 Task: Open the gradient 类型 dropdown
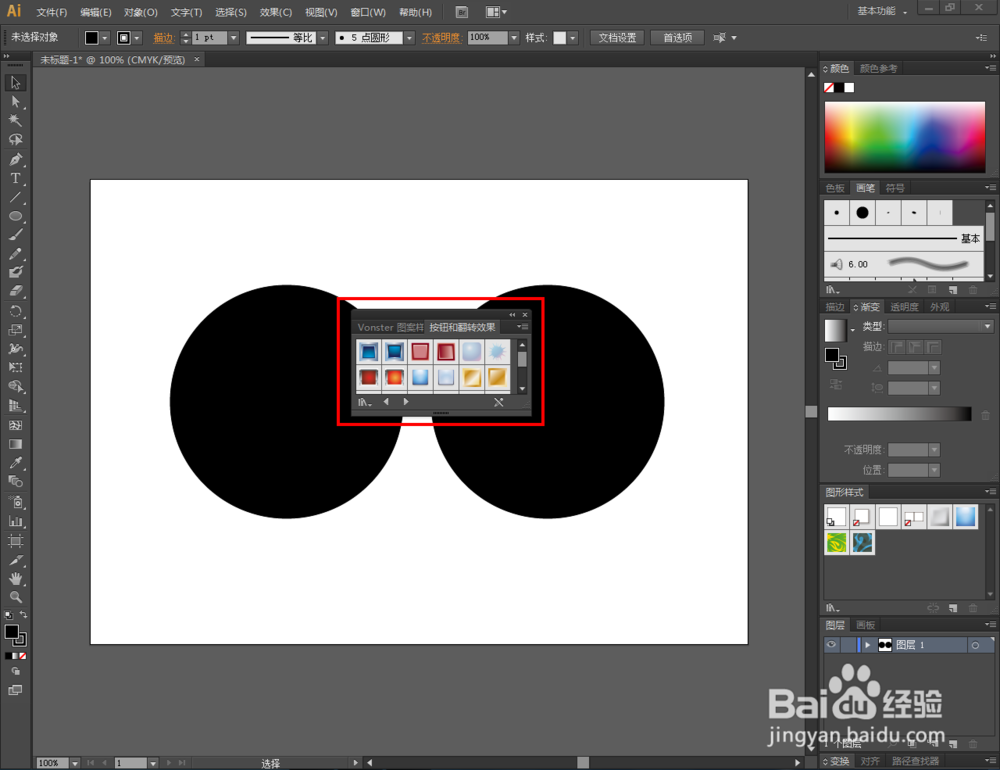[940, 327]
